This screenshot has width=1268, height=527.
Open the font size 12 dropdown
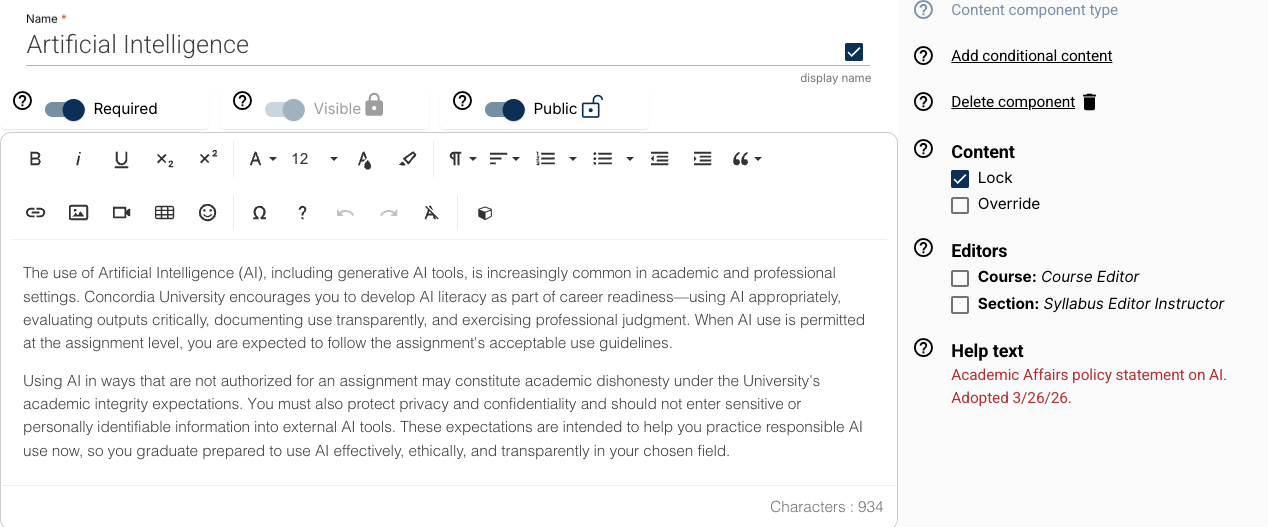(x=314, y=159)
